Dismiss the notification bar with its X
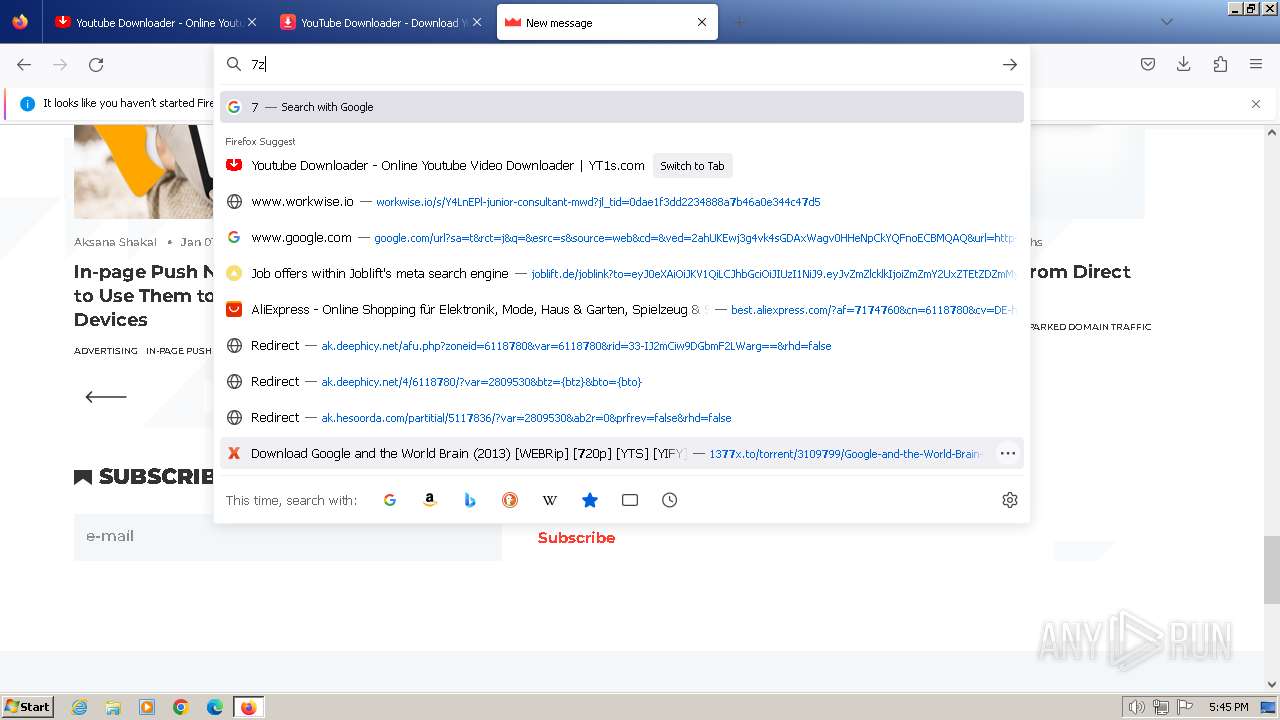This screenshot has height=720, width=1280. (x=1256, y=103)
